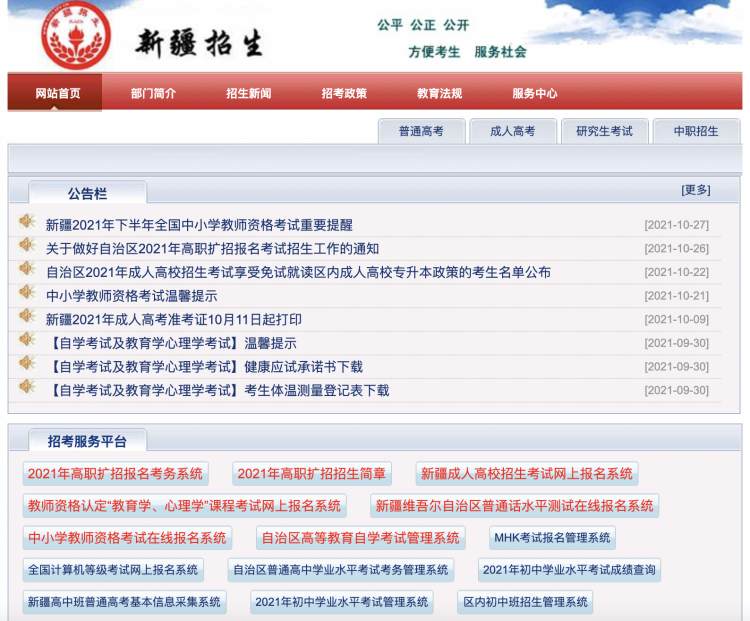This screenshot has width=750, height=621.
Task: Open 考生体温测量登记表下载 notice
Action: 219,390
